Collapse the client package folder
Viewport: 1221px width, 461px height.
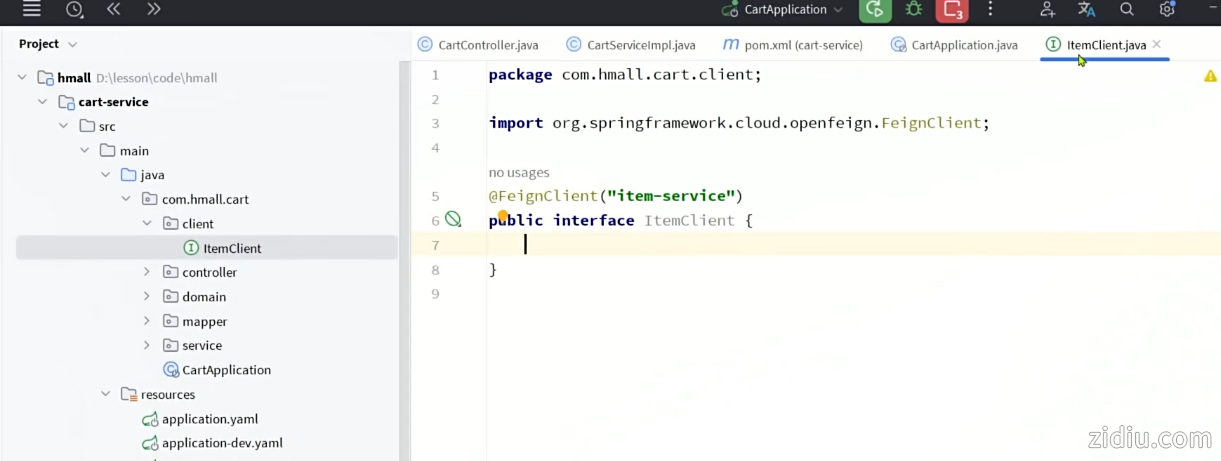(x=147, y=224)
